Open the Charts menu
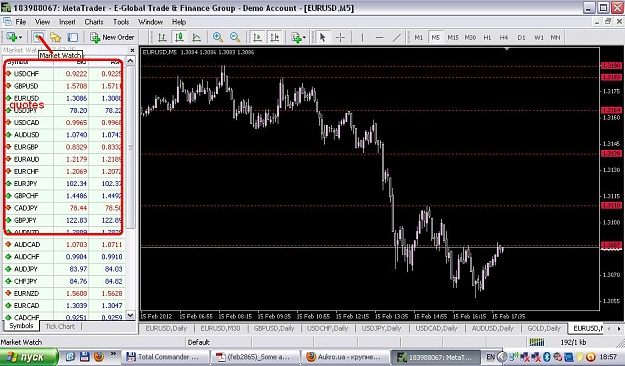Viewport: 625px width, 366px height. [x=94, y=22]
